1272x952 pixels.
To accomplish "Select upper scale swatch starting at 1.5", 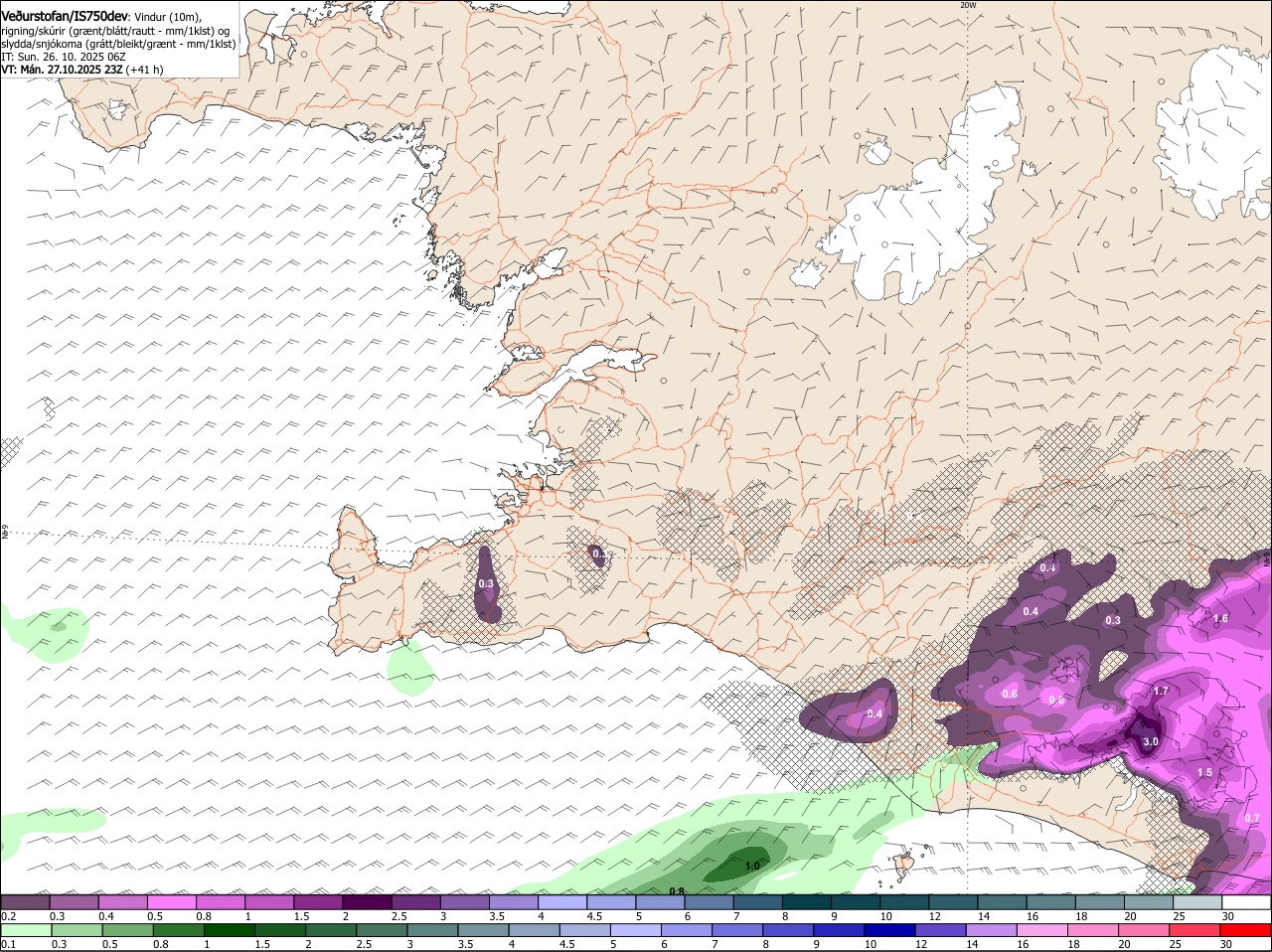I will [318, 902].
